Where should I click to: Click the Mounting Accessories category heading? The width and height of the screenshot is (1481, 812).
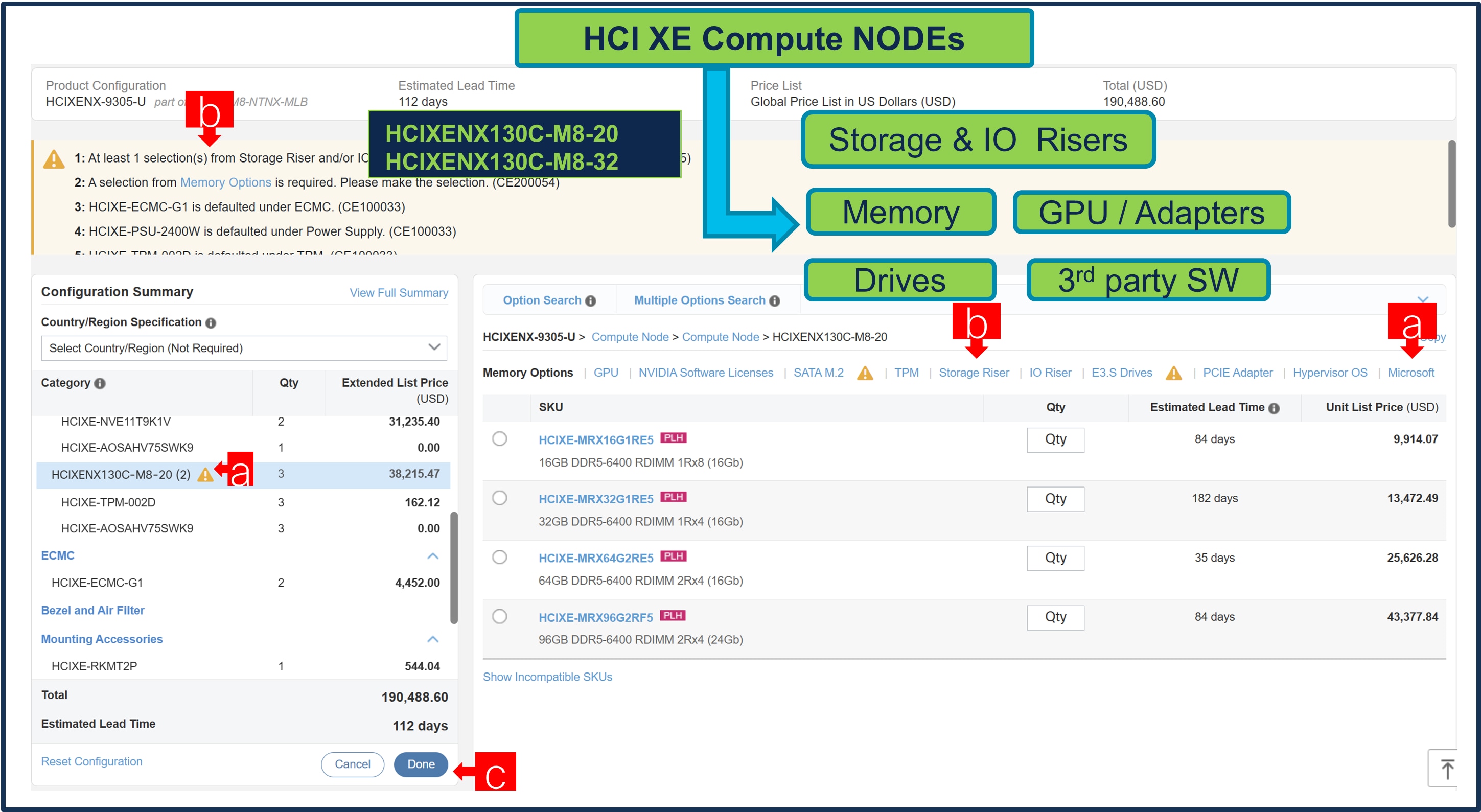pos(102,639)
